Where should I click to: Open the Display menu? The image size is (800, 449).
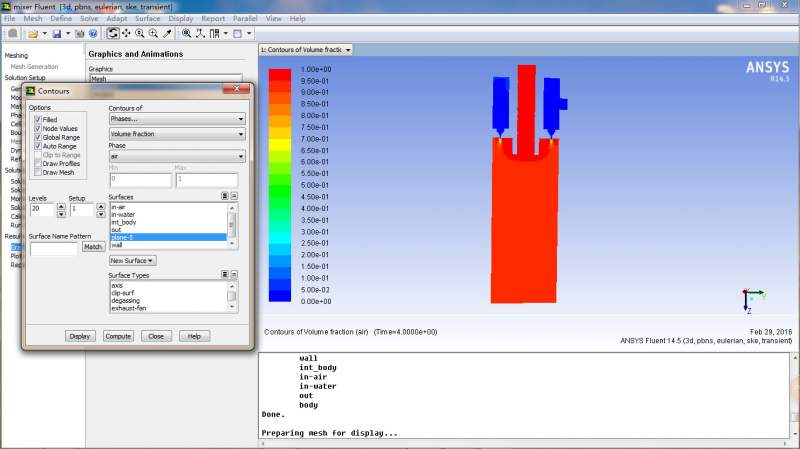tap(181, 18)
